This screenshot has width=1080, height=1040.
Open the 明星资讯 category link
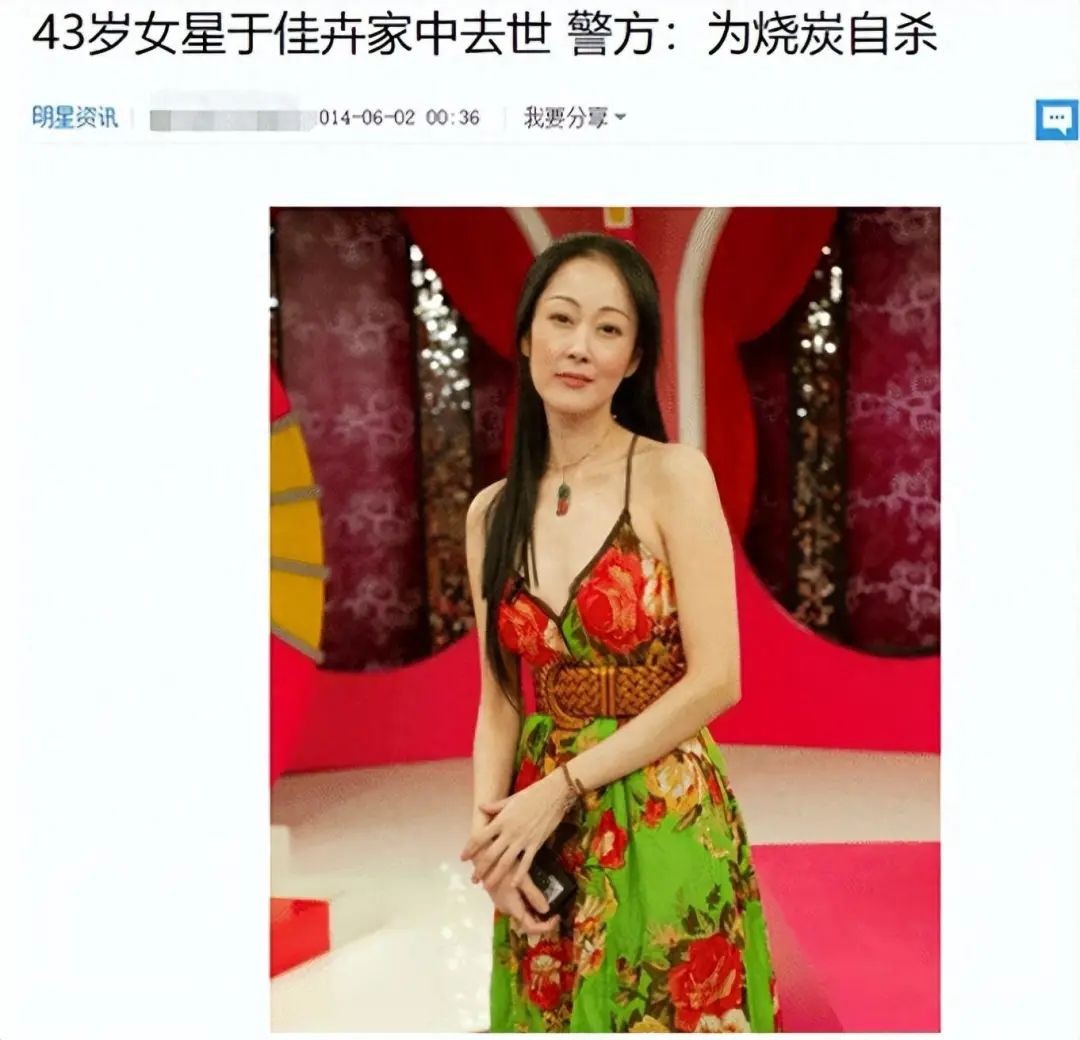click(x=75, y=117)
